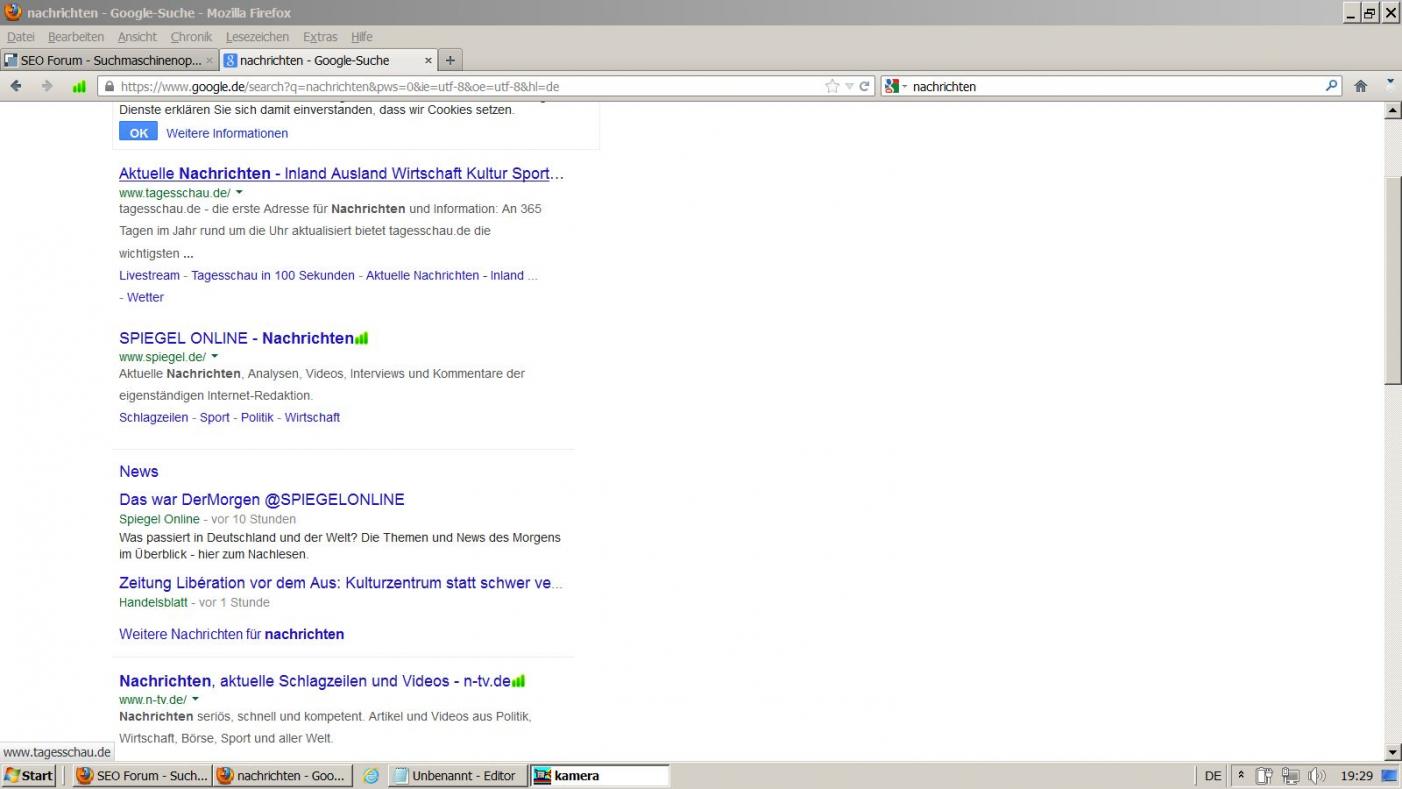The width and height of the screenshot is (1402, 789).
Task: Expand the dropdown arrow next to www.tagesschau.de/
Action: pyautogui.click(x=239, y=192)
